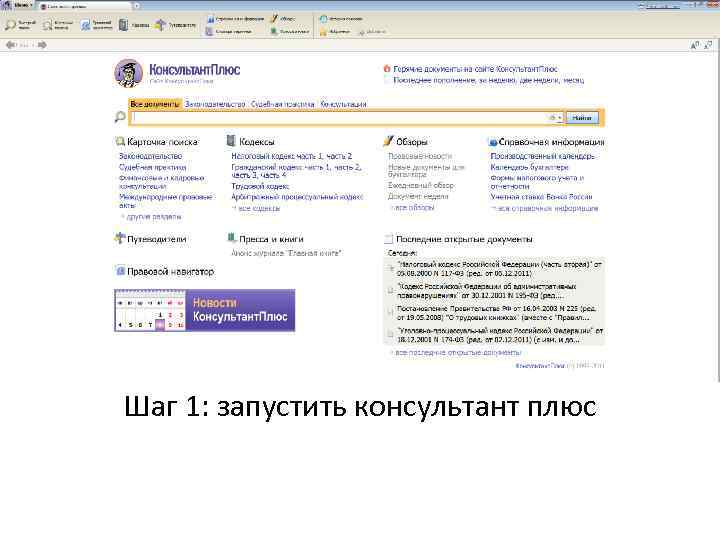Viewport: 720px width, 540px height.
Task: Click the Новости КонсультантПлюс banner
Action: click(x=204, y=310)
